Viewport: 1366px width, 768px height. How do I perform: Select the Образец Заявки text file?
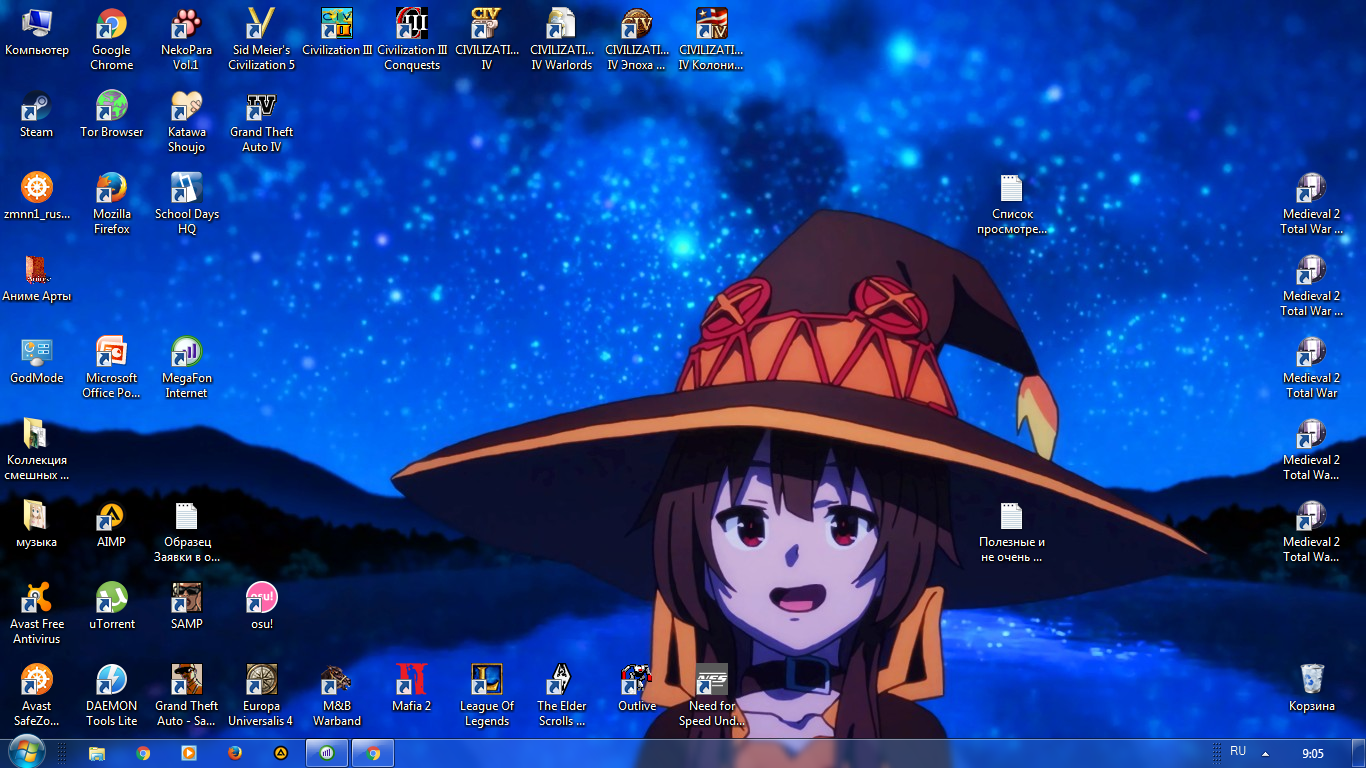(186, 532)
